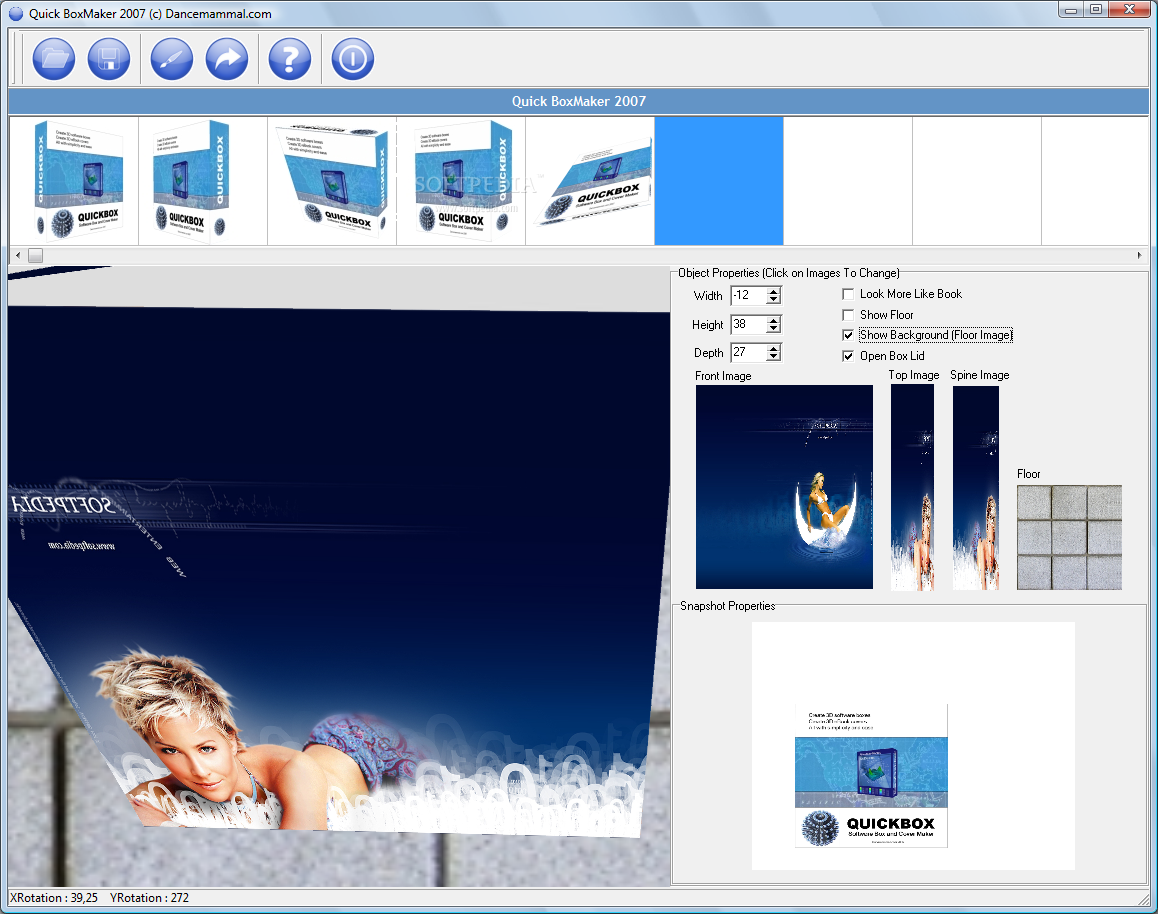Enable Look More Like Book checkbox
The width and height of the screenshot is (1158, 914).
[x=848, y=294]
